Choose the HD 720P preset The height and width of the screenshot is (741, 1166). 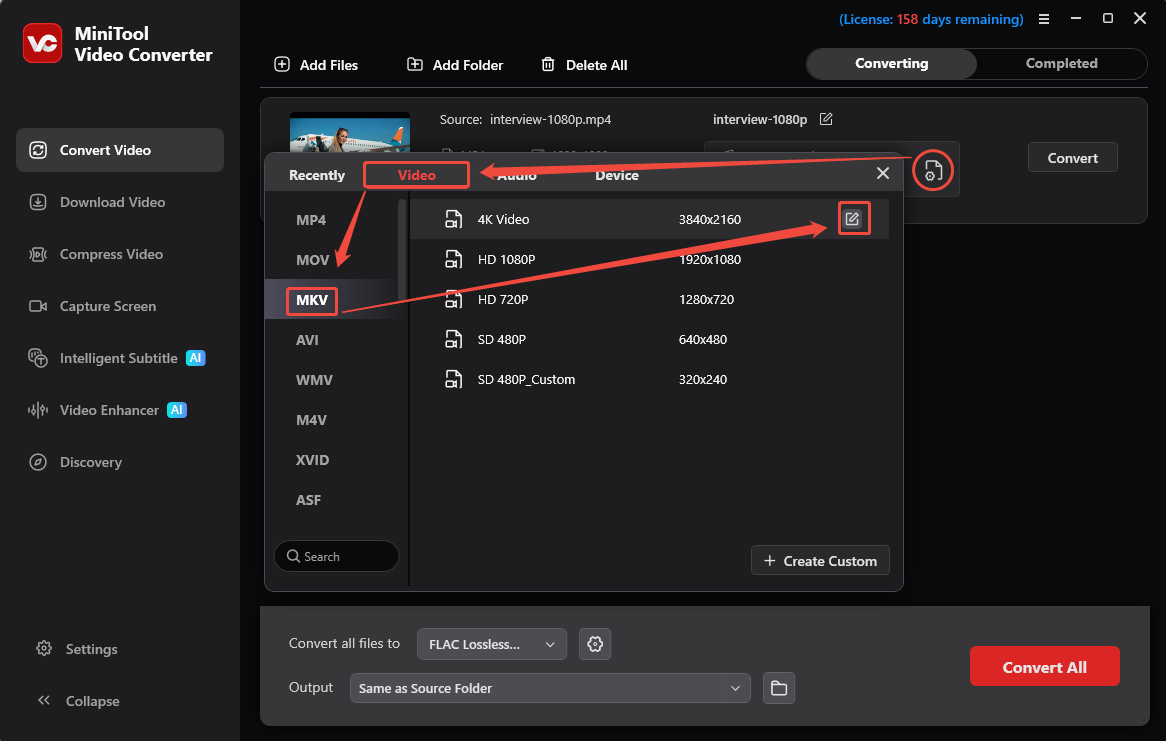[x=649, y=300]
